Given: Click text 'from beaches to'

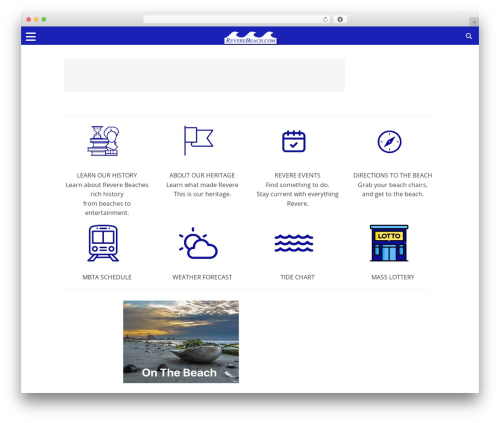Looking at the screenshot, I should click(107, 203).
